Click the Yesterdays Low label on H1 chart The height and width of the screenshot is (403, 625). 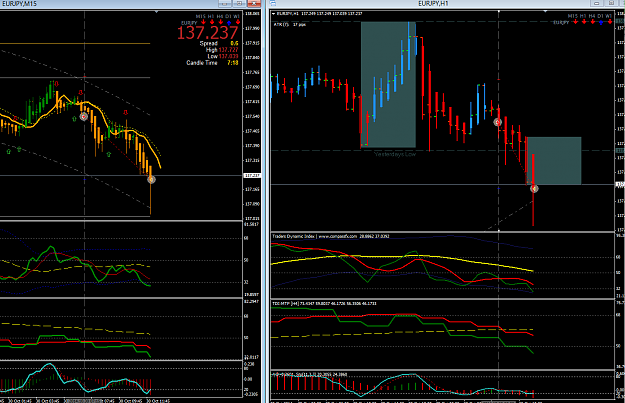(x=395, y=154)
